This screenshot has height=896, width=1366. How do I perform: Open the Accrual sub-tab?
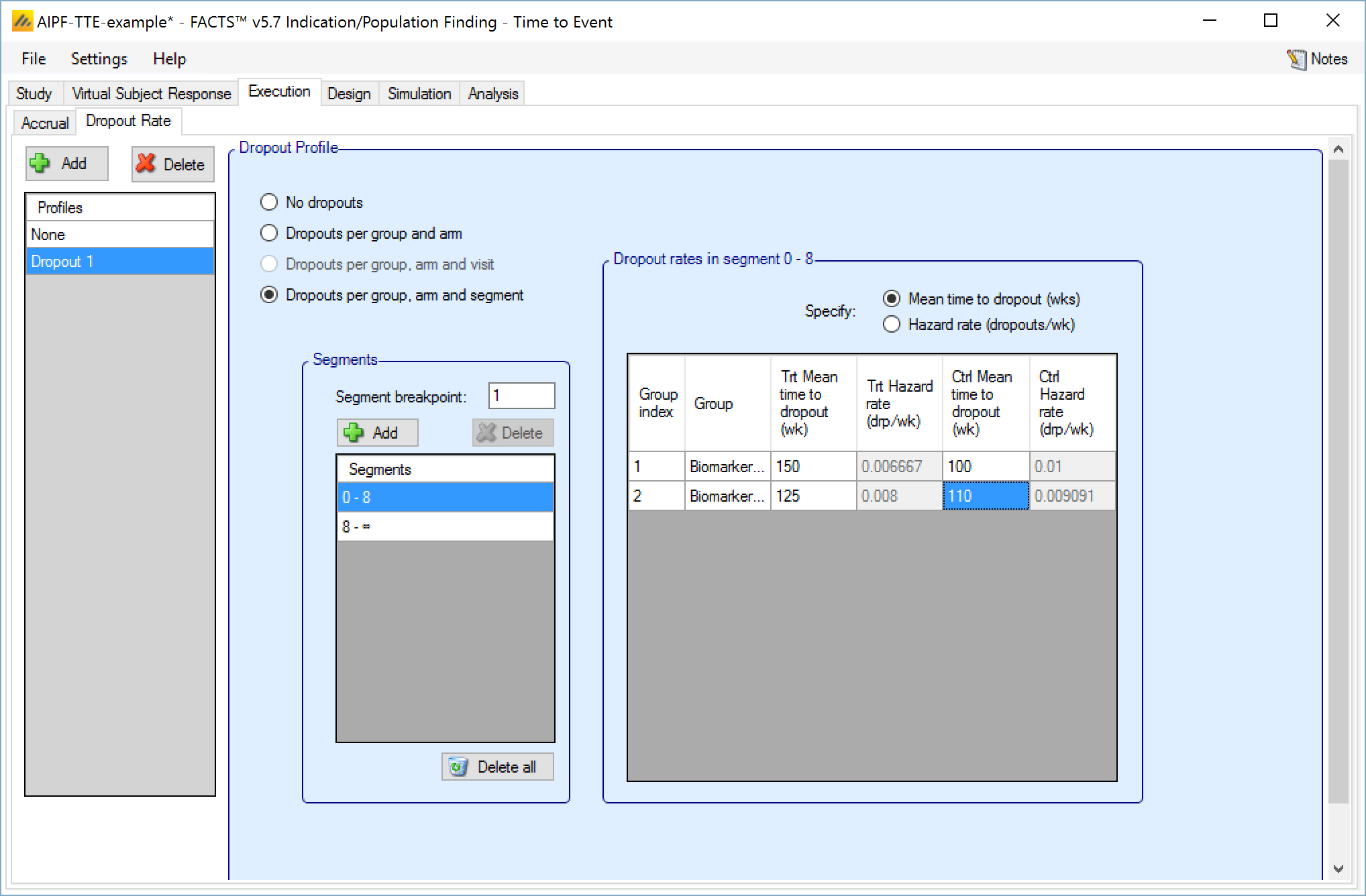point(44,123)
